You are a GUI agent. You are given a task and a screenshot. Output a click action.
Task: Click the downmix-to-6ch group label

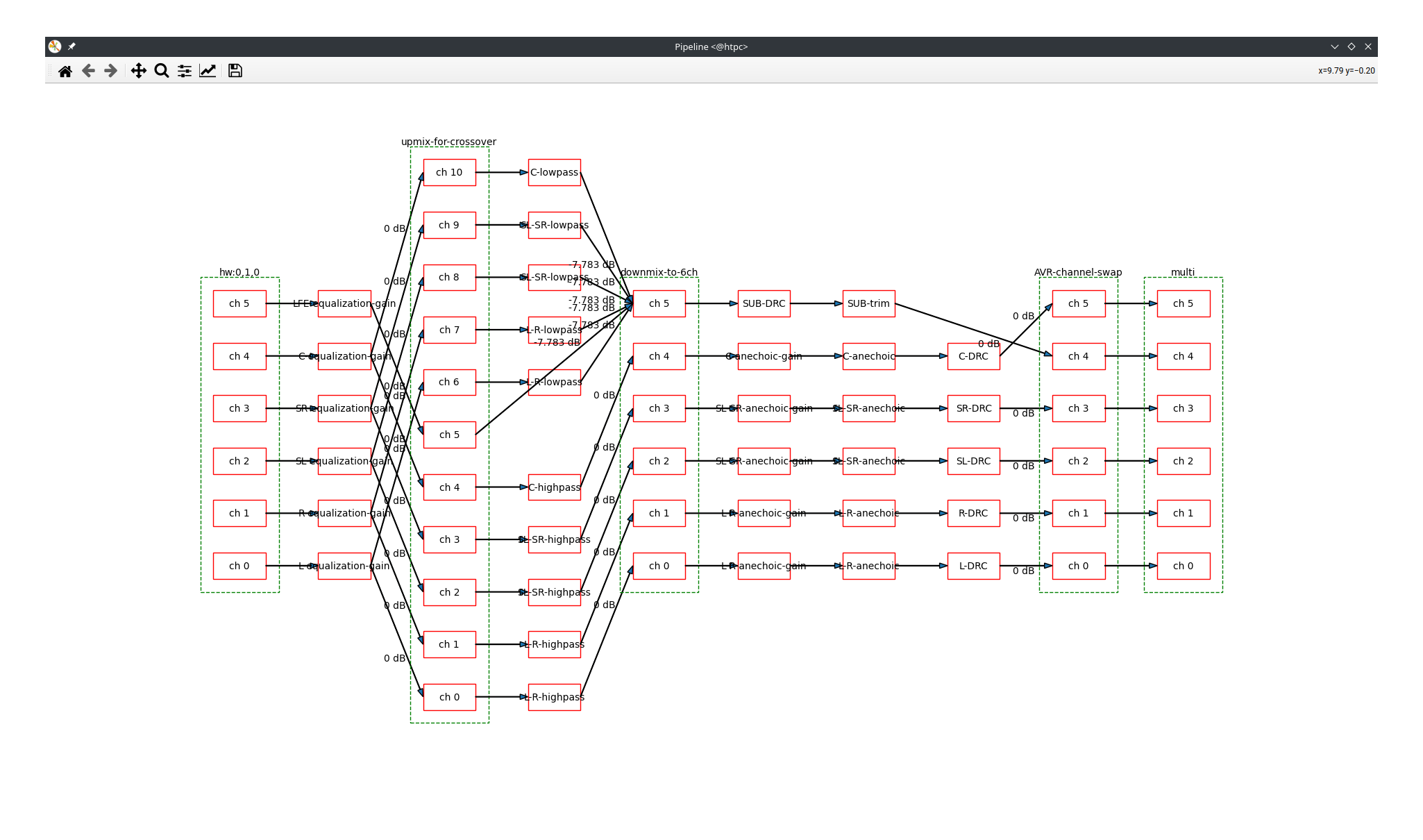(659, 272)
